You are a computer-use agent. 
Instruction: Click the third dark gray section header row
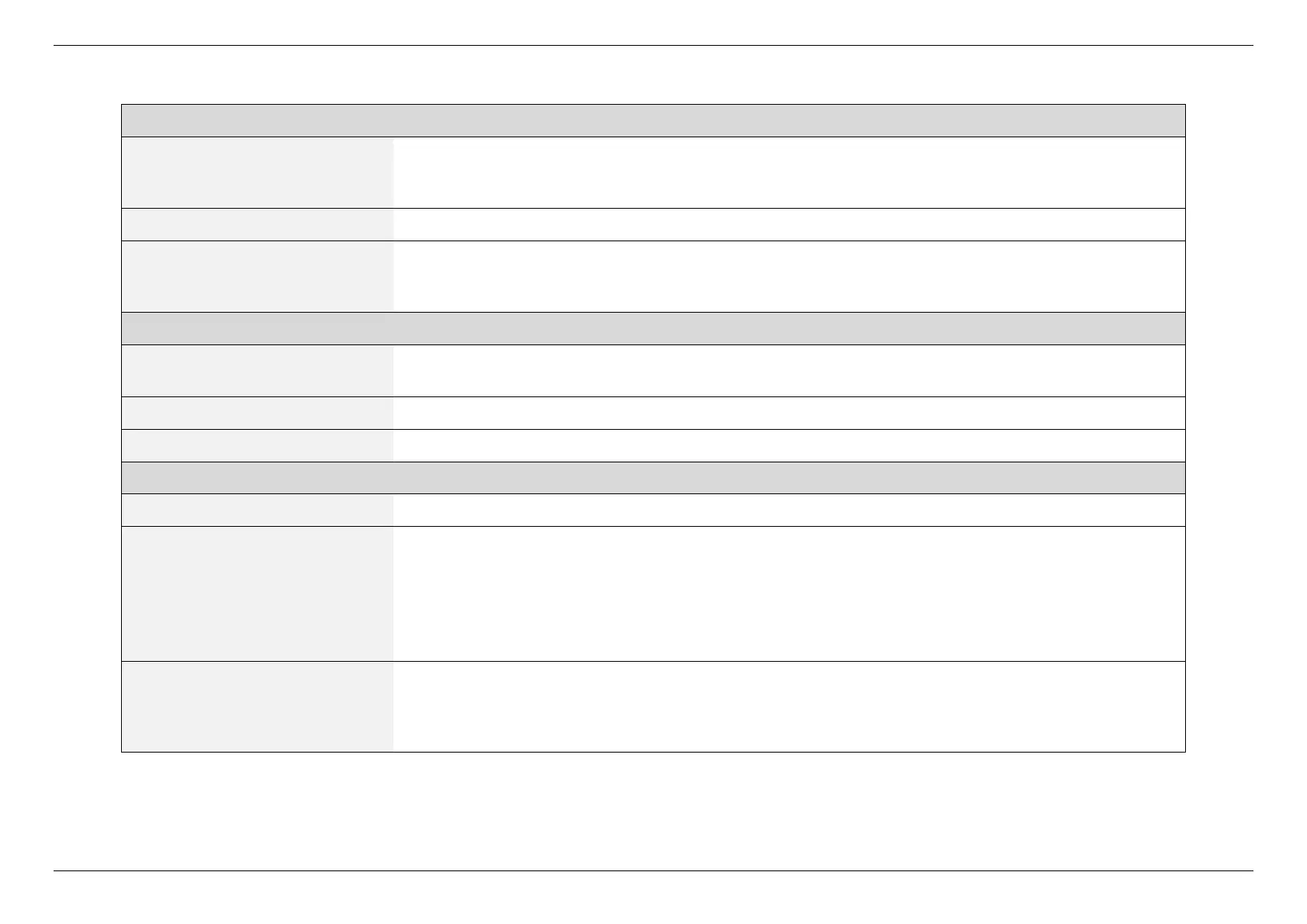(653, 478)
